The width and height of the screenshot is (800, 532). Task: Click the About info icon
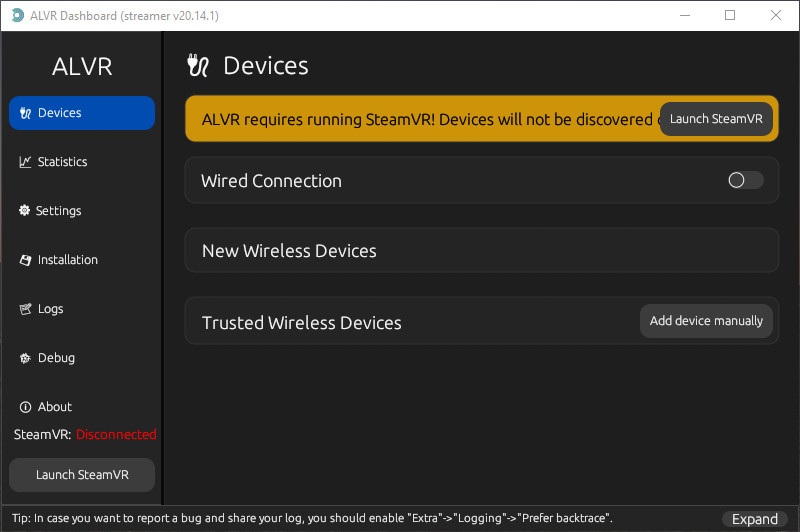(x=25, y=407)
